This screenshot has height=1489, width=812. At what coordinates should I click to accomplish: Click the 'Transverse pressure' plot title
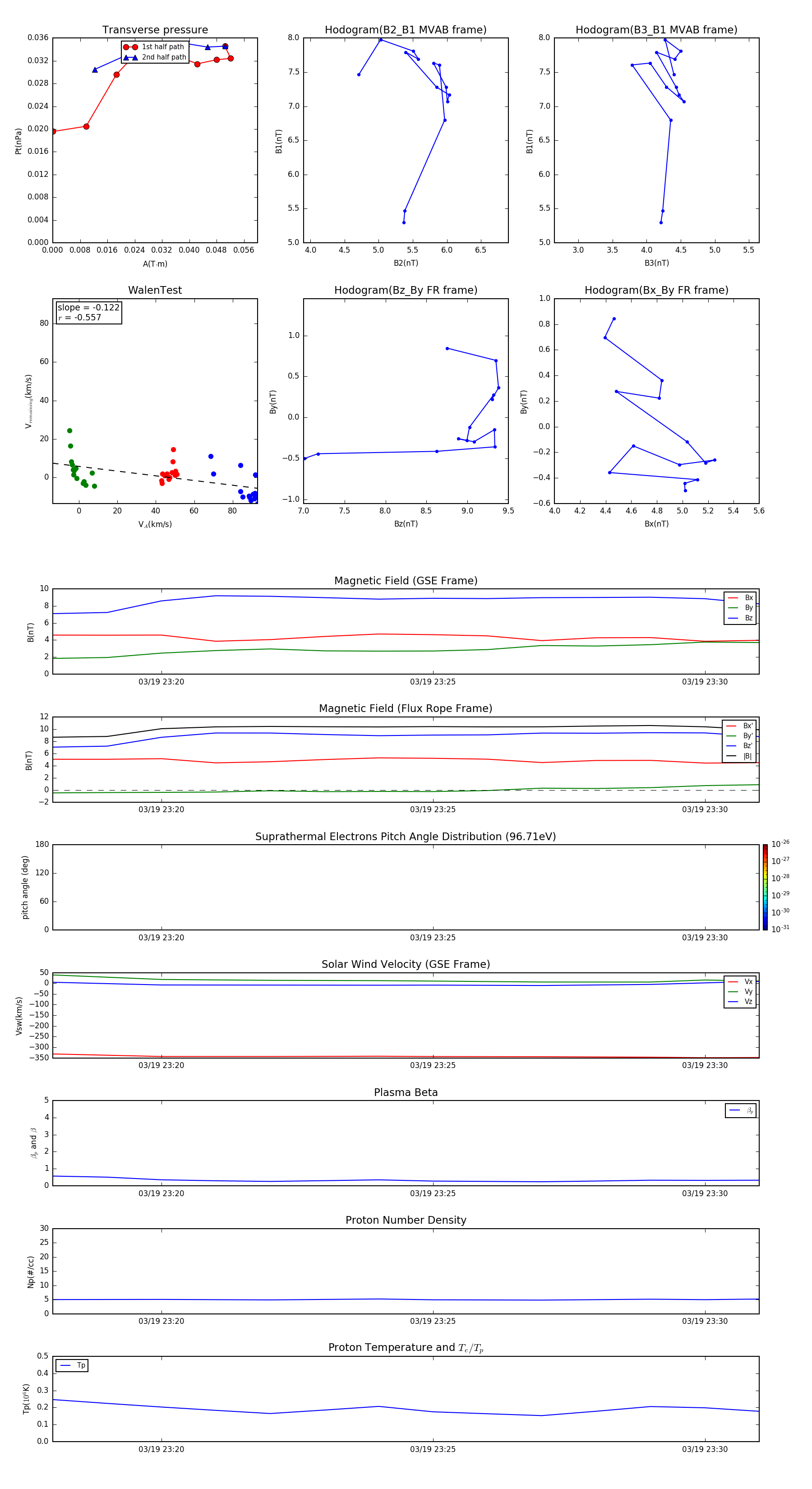click(x=155, y=30)
